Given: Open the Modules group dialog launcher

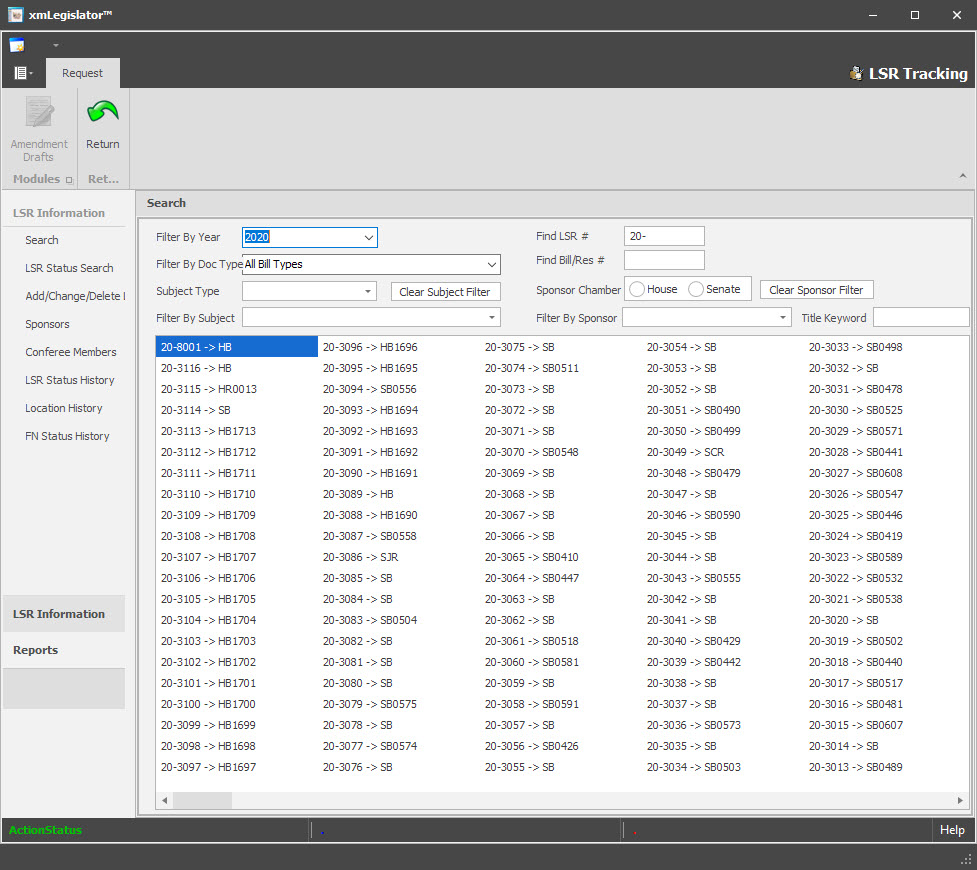Looking at the screenshot, I should [x=69, y=180].
